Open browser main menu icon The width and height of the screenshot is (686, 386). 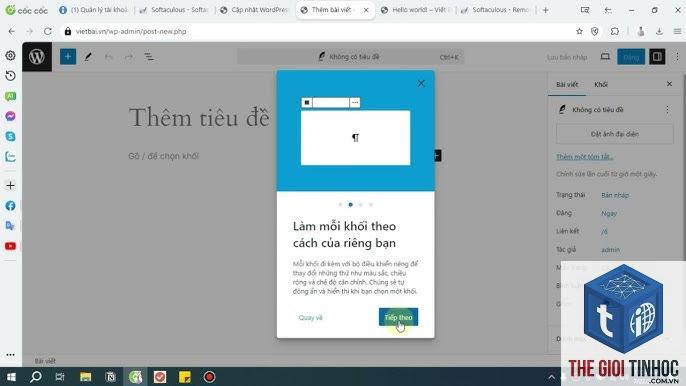point(677,32)
